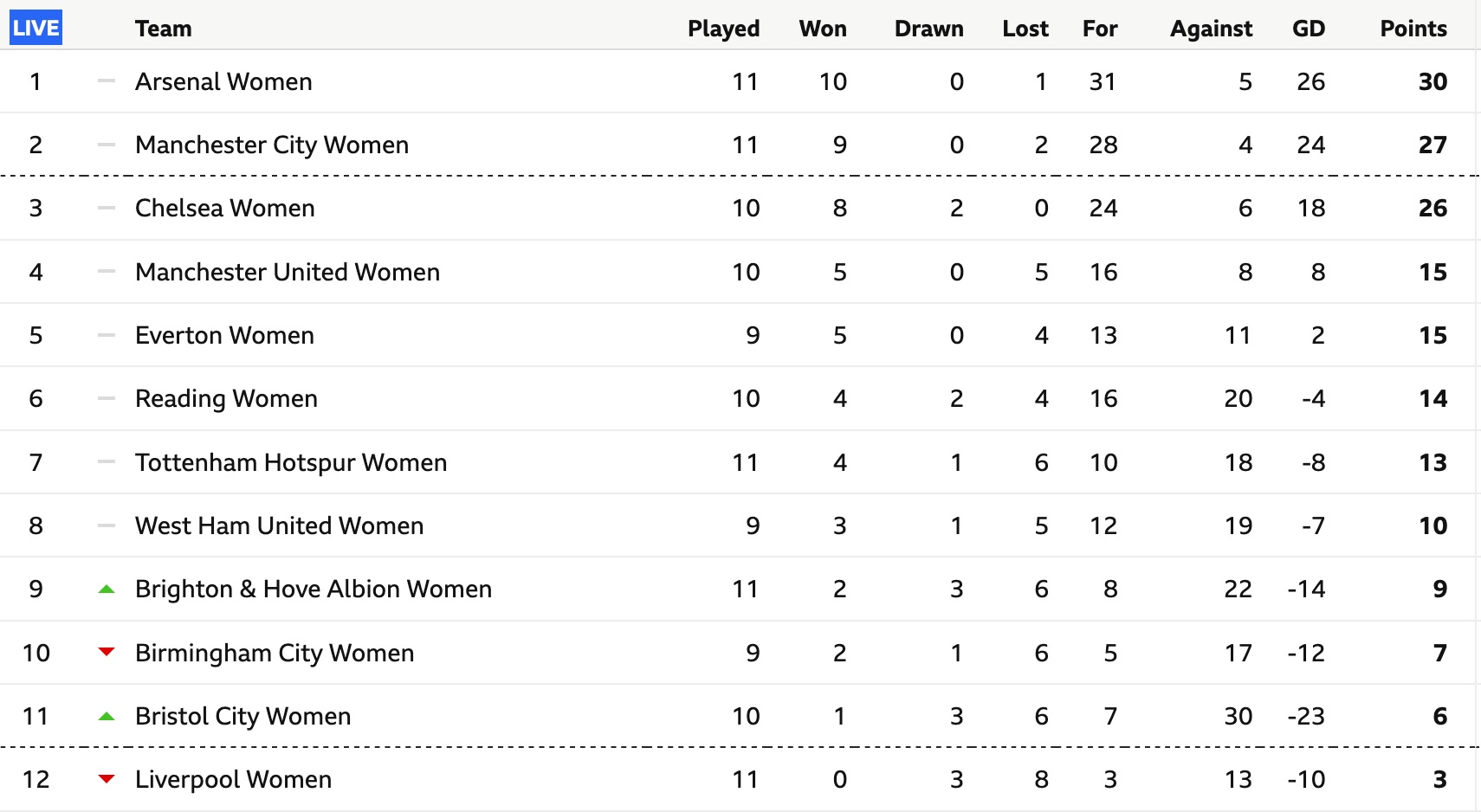1481x812 pixels.
Task: Click the Played column header
Action: pos(723,29)
